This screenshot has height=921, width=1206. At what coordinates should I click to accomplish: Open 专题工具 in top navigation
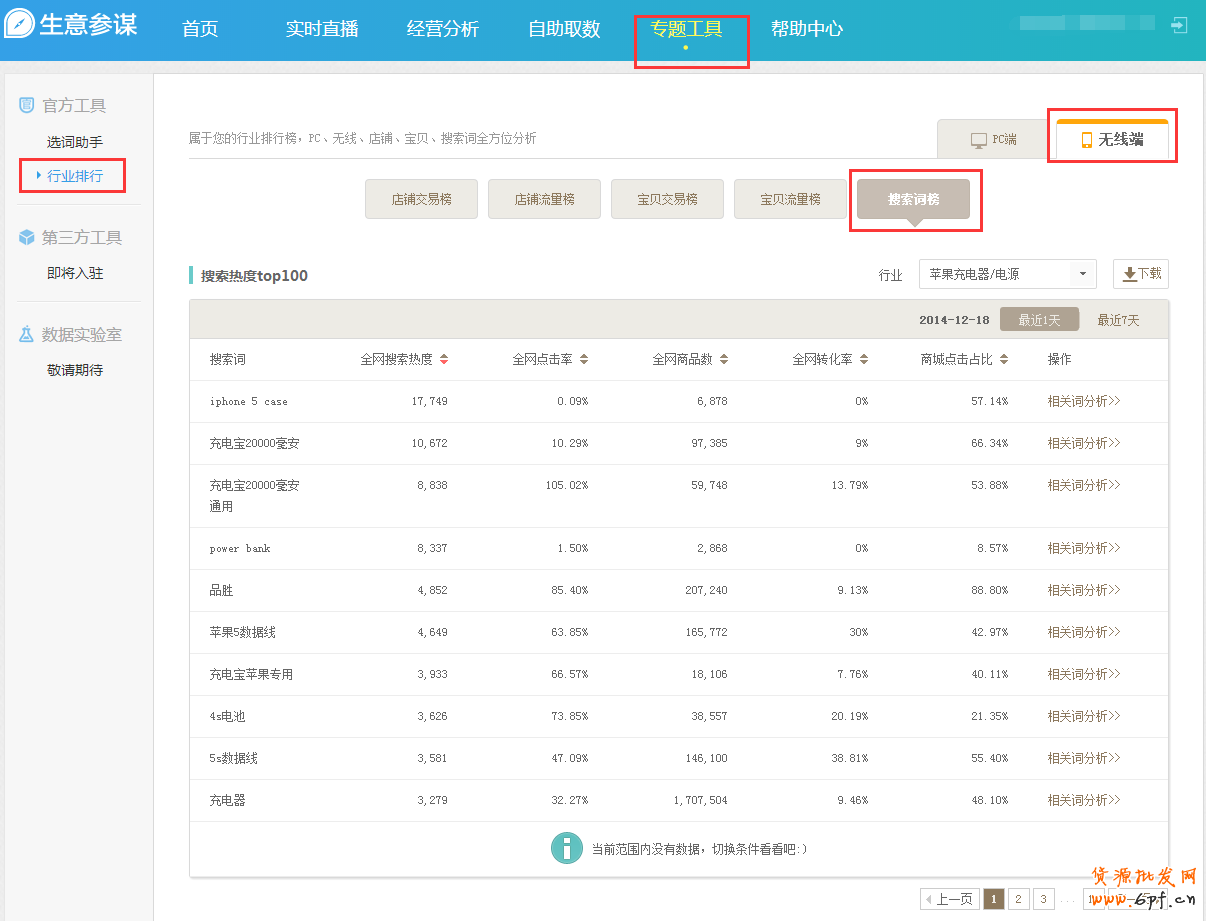(x=686, y=29)
